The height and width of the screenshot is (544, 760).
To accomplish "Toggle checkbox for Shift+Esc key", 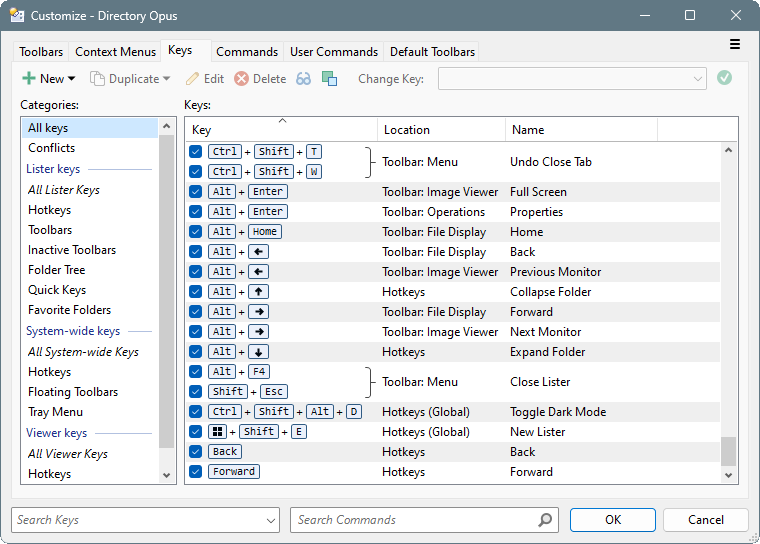I will (x=195, y=391).
